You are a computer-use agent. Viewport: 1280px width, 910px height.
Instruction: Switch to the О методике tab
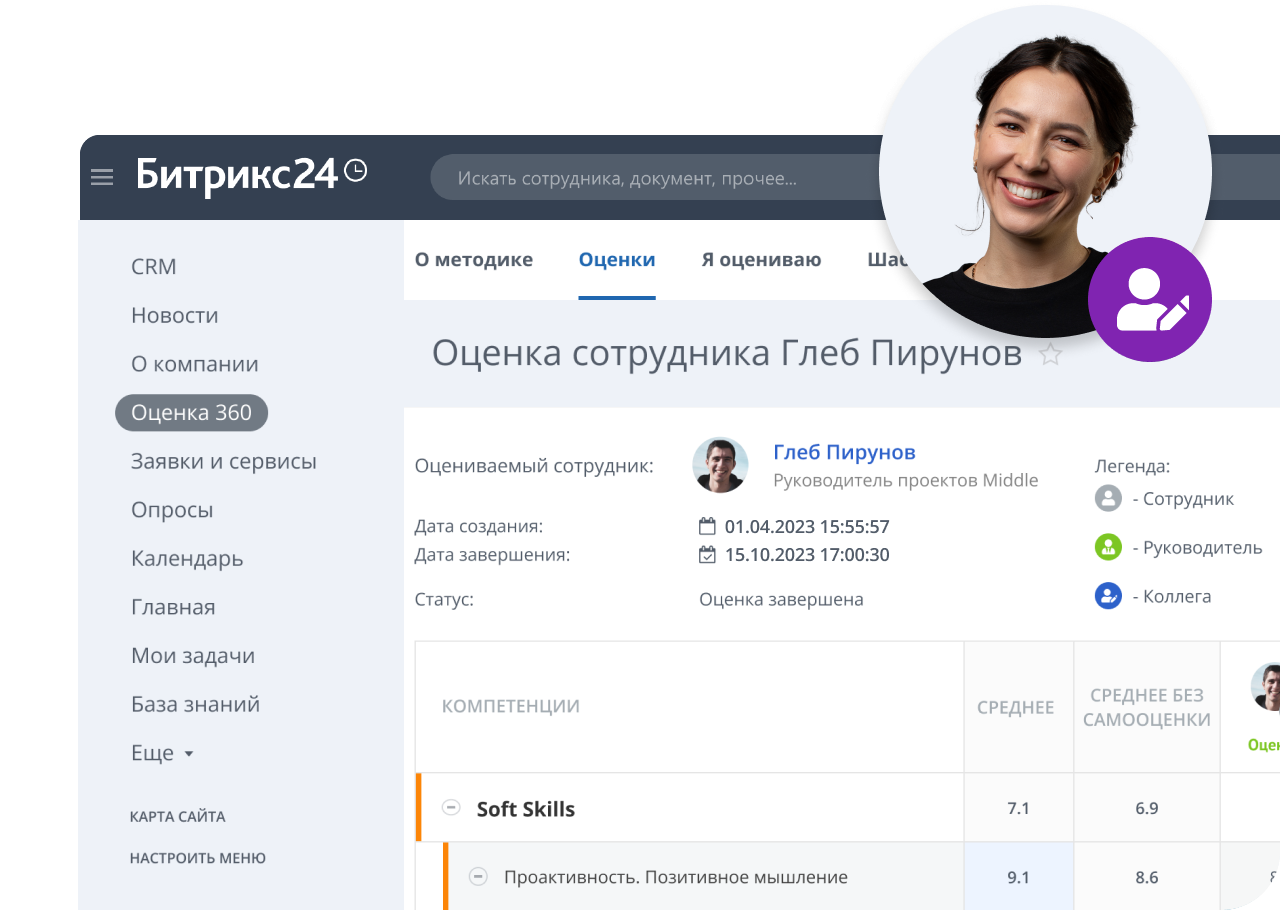click(x=473, y=260)
